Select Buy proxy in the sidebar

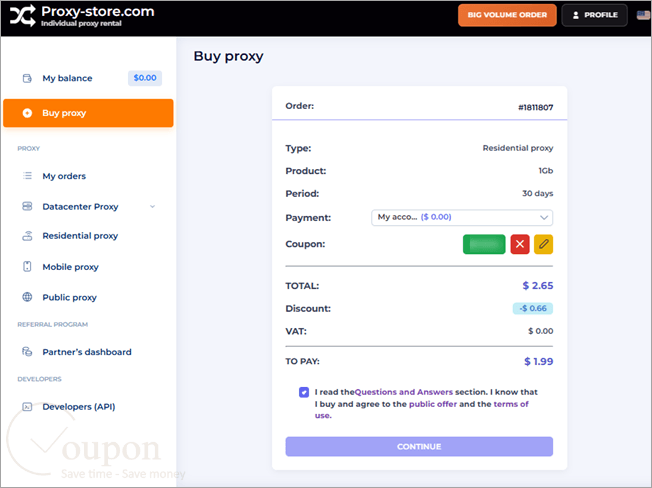click(88, 113)
